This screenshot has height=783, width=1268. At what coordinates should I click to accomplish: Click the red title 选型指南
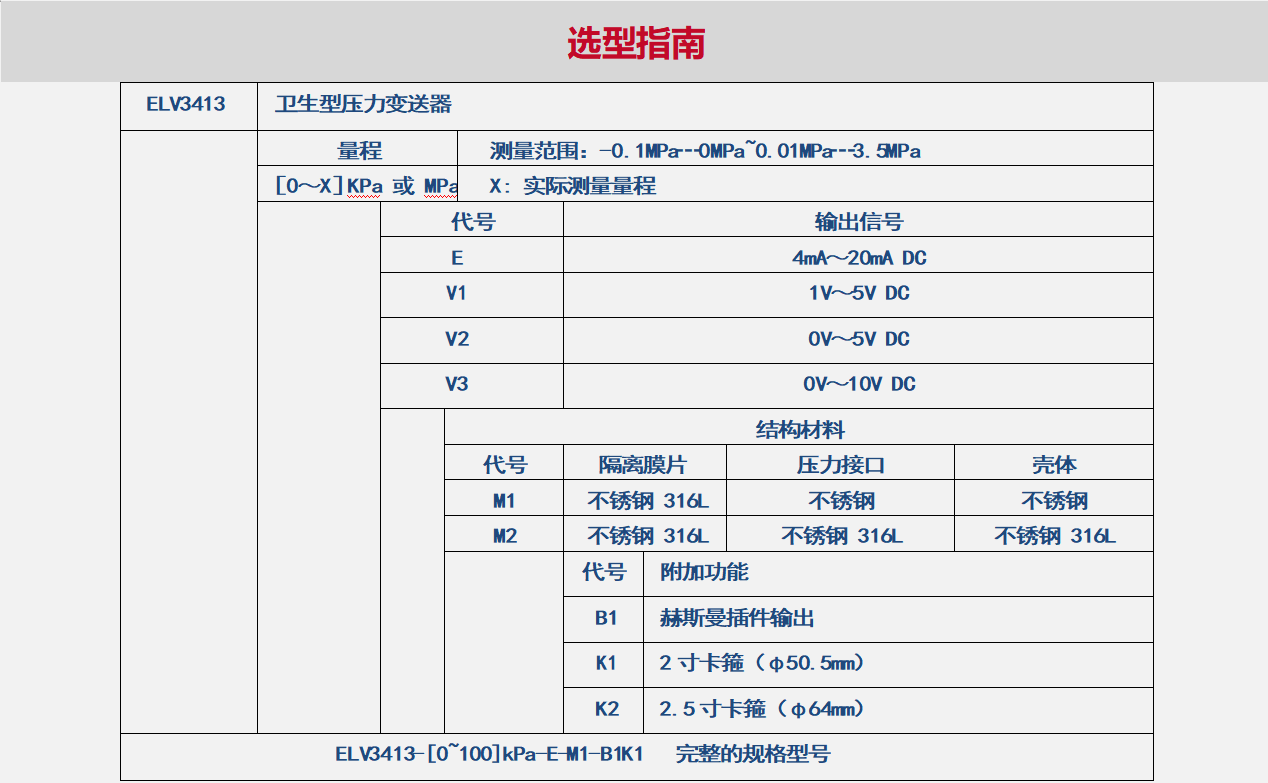pos(636,43)
